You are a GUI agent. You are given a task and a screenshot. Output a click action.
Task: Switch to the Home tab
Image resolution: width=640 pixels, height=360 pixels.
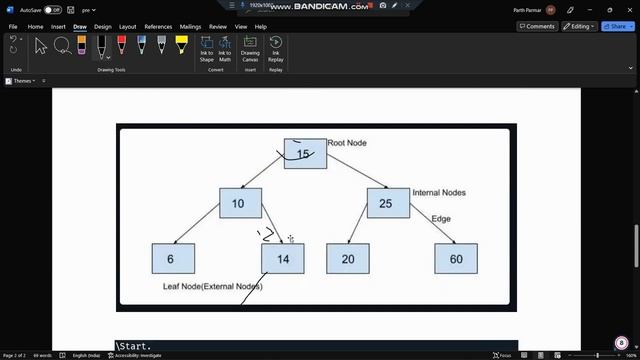click(36, 27)
